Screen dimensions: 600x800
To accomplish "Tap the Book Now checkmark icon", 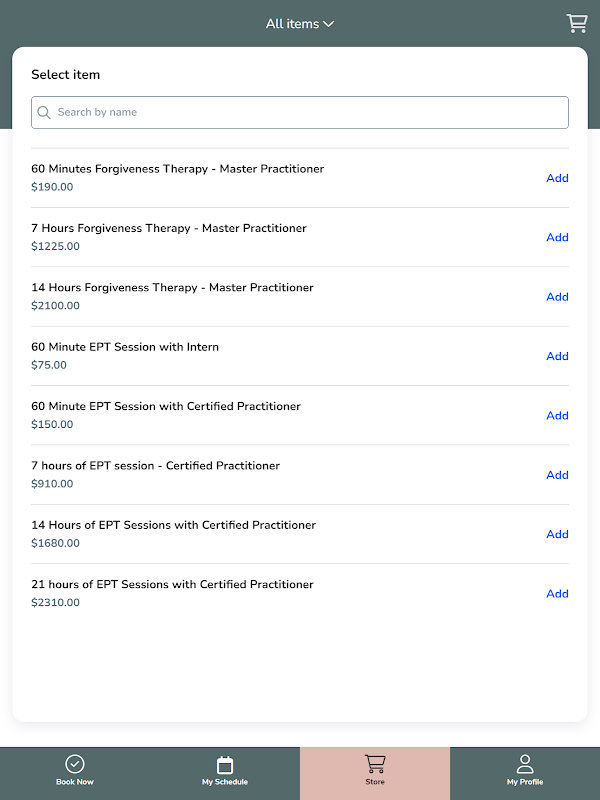I will [75, 765].
